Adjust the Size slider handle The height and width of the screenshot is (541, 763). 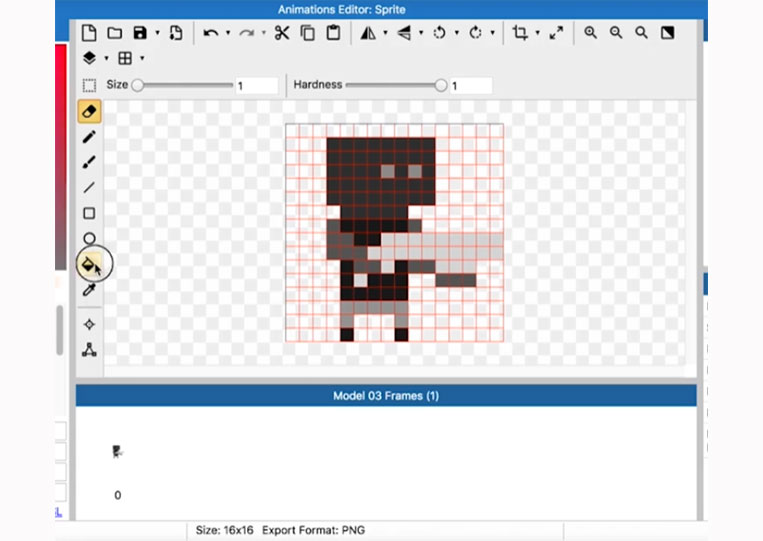(138, 85)
